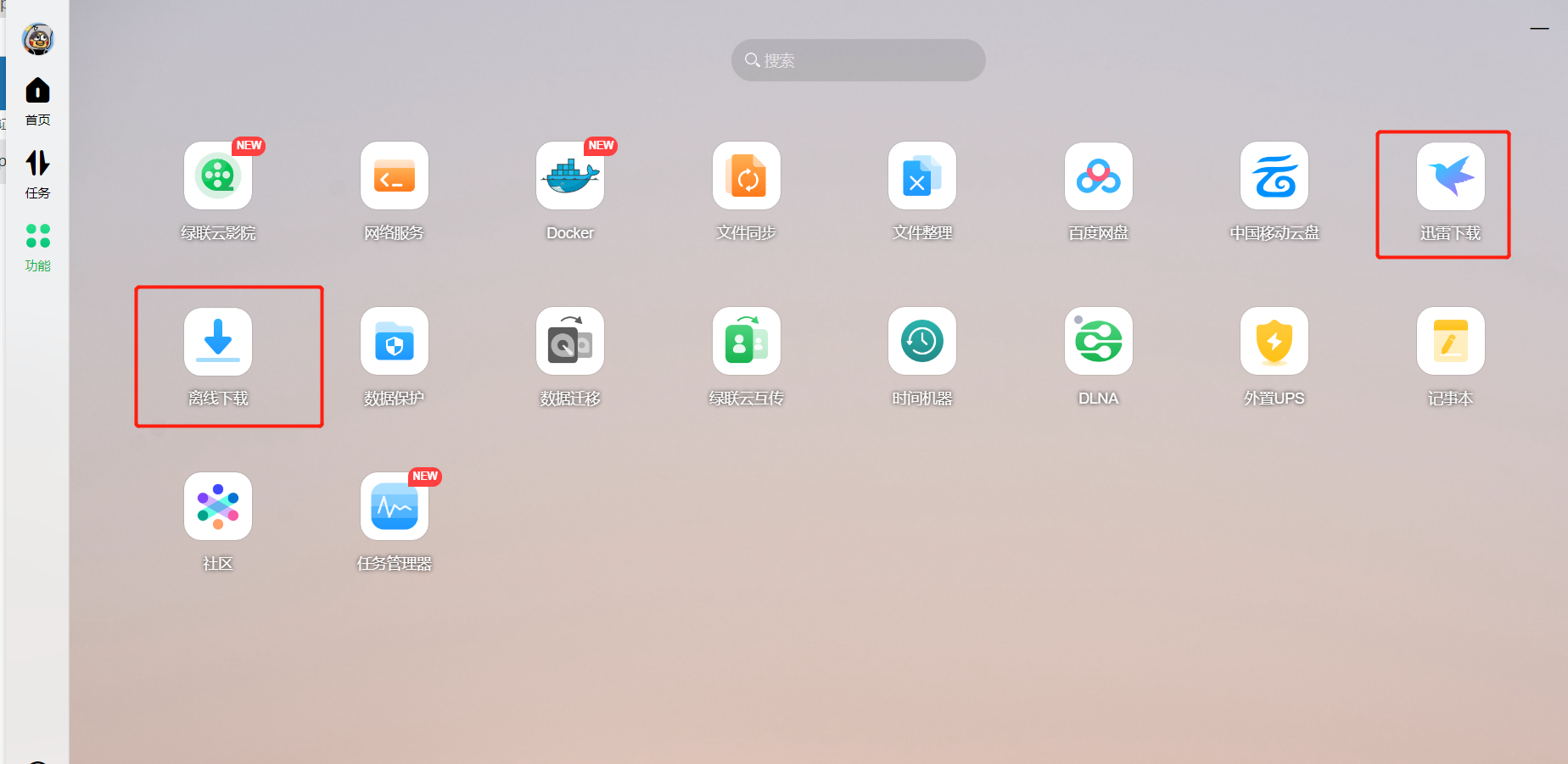Viewport: 1568px width, 764px height.
Task: Open the 绿联云影院 app
Action: [218, 176]
